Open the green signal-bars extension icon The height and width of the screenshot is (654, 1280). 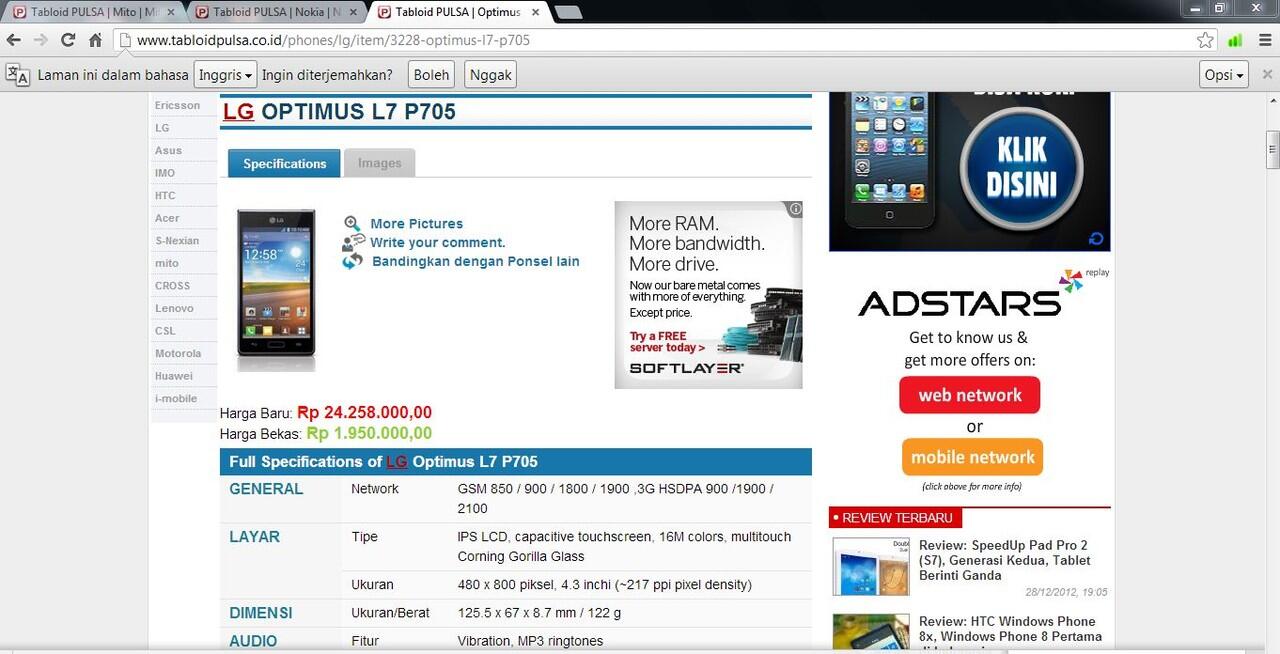click(x=1236, y=40)
